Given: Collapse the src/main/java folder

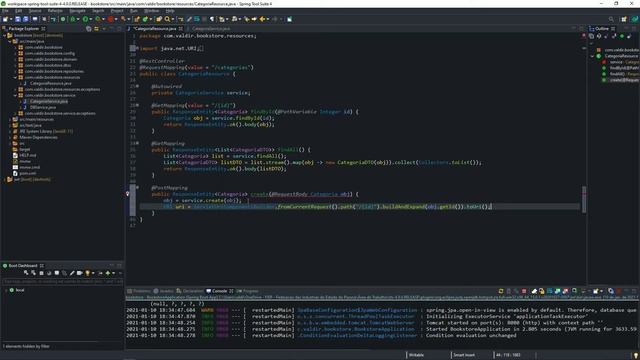Looking at the screenshot, I should pyautogui.click(x=10, y=41).
